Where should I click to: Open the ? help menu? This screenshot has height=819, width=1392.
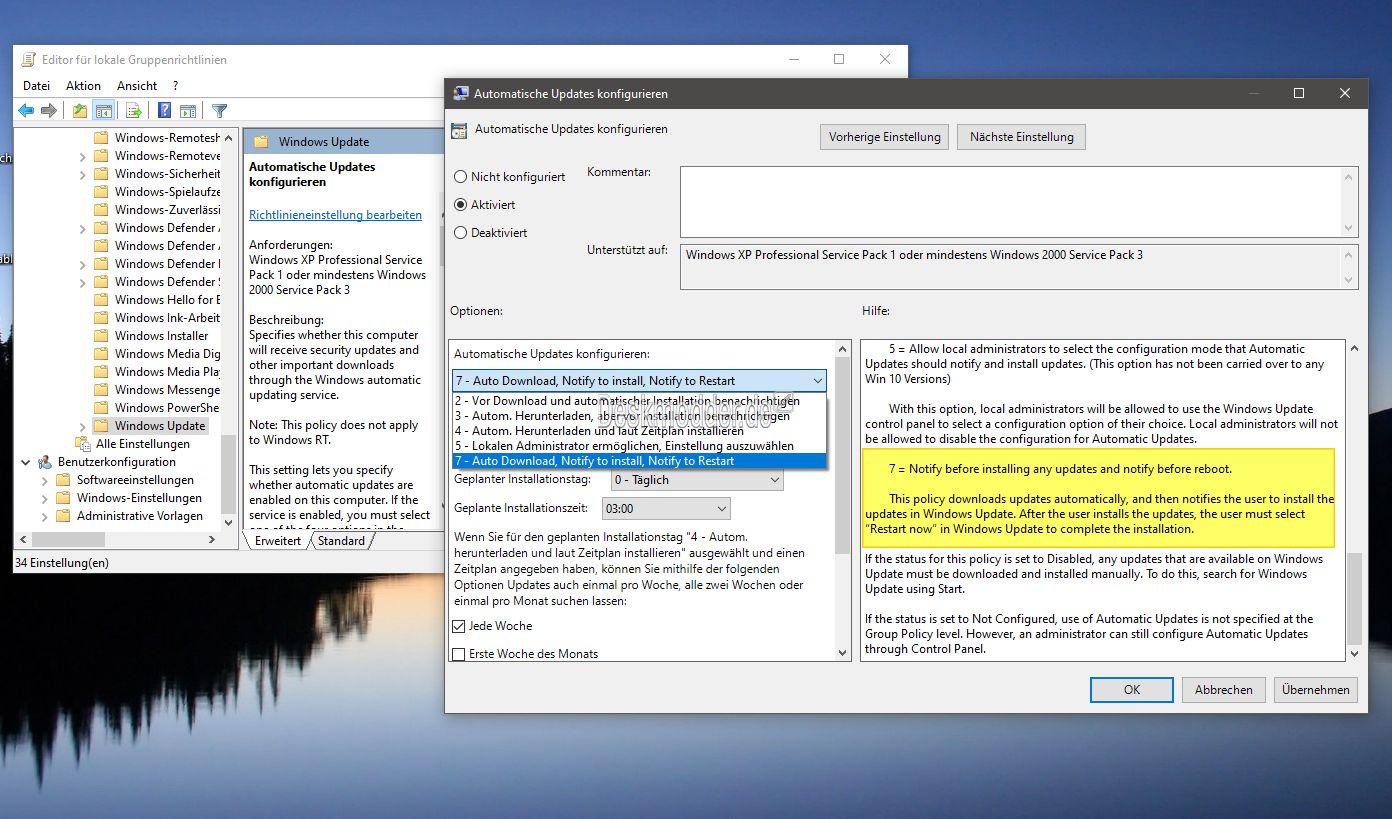click(x=175, y=86)
